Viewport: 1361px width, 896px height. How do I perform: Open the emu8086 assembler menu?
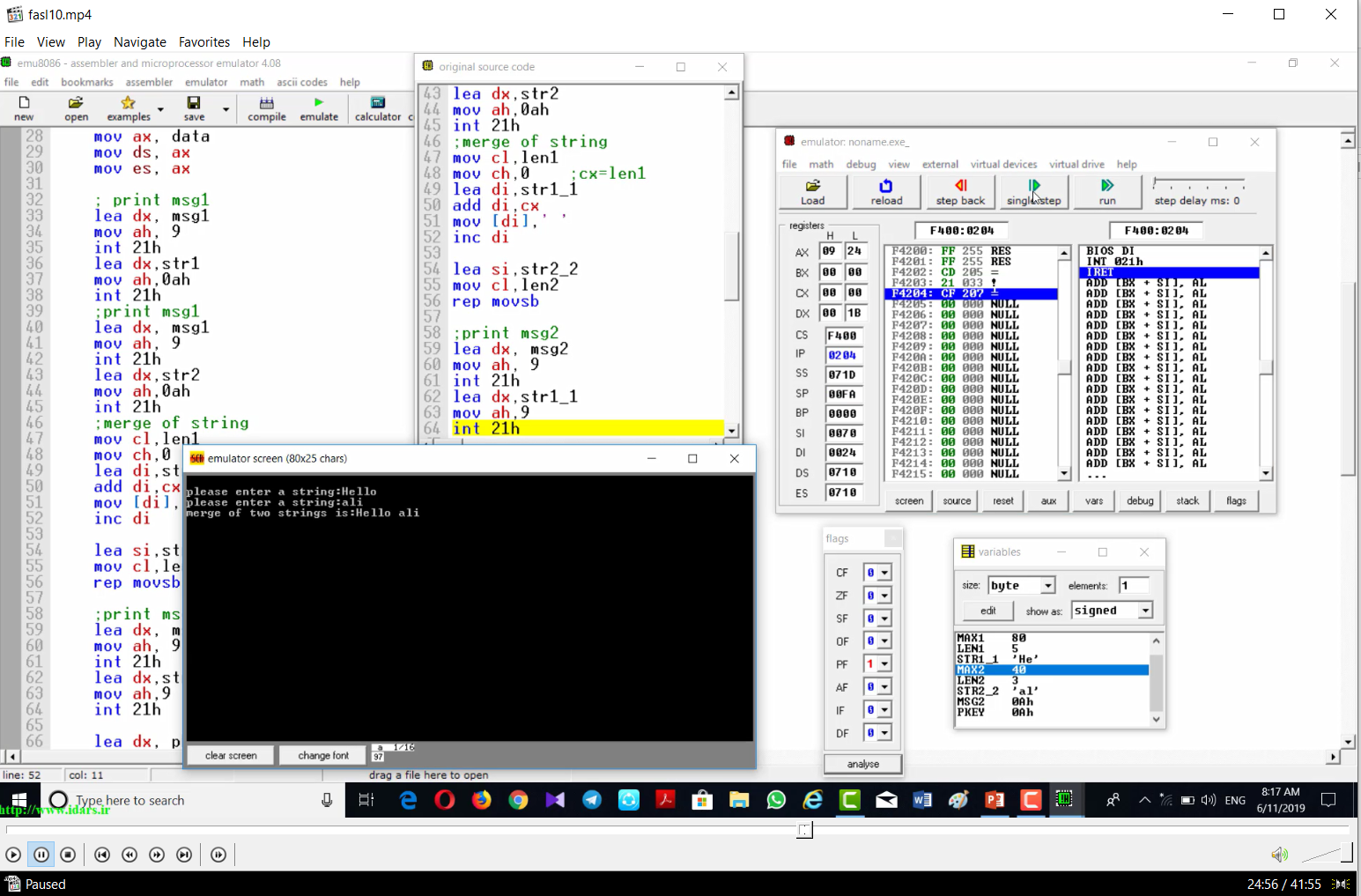coord(149,82)
